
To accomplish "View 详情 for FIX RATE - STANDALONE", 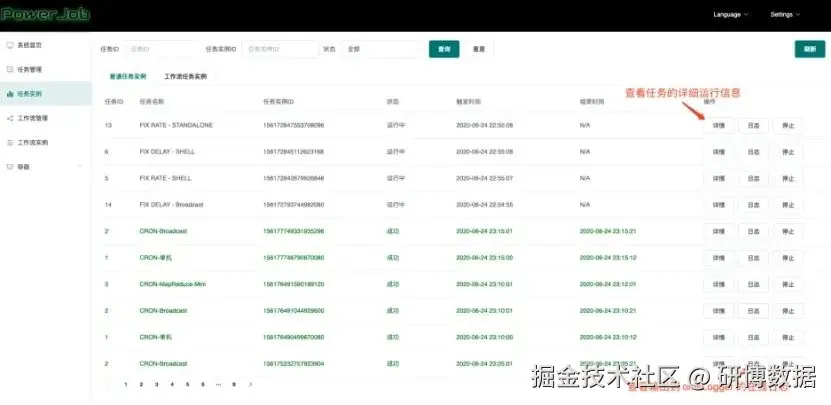I will tap(719, 126).
